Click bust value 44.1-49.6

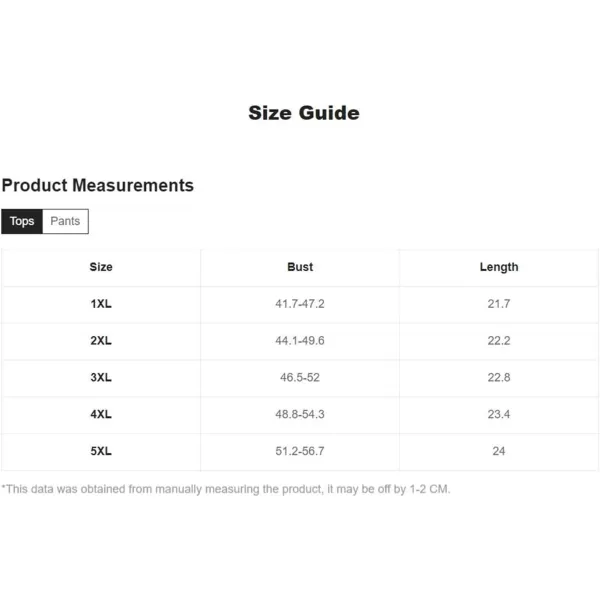[x=300, y=341]
